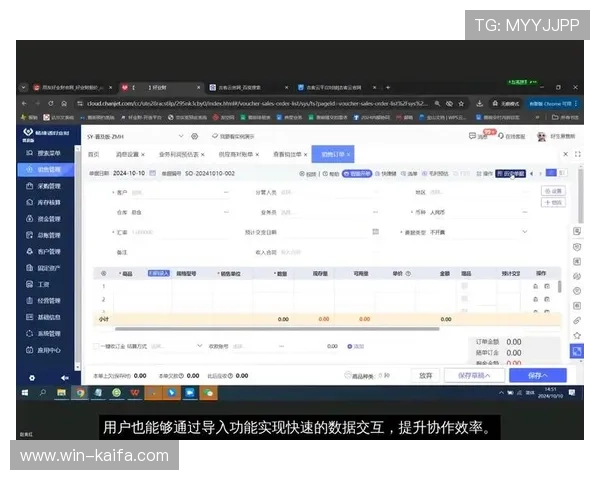Open WeChat from the taskbar
The height and width of the screenshot is (480, 600).
tap(208, 393)
